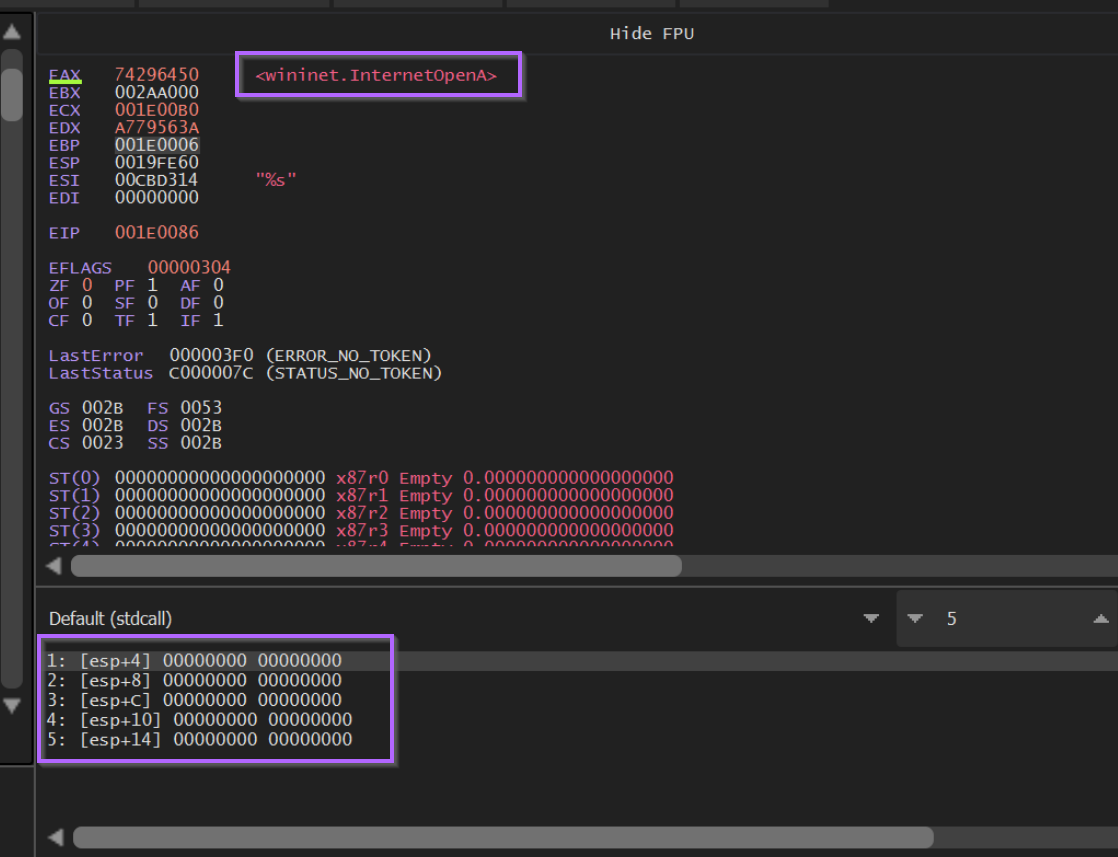1118x857 pixels.
Task: Toggle the ZF zero flag value
Action: tap(87, 286)
